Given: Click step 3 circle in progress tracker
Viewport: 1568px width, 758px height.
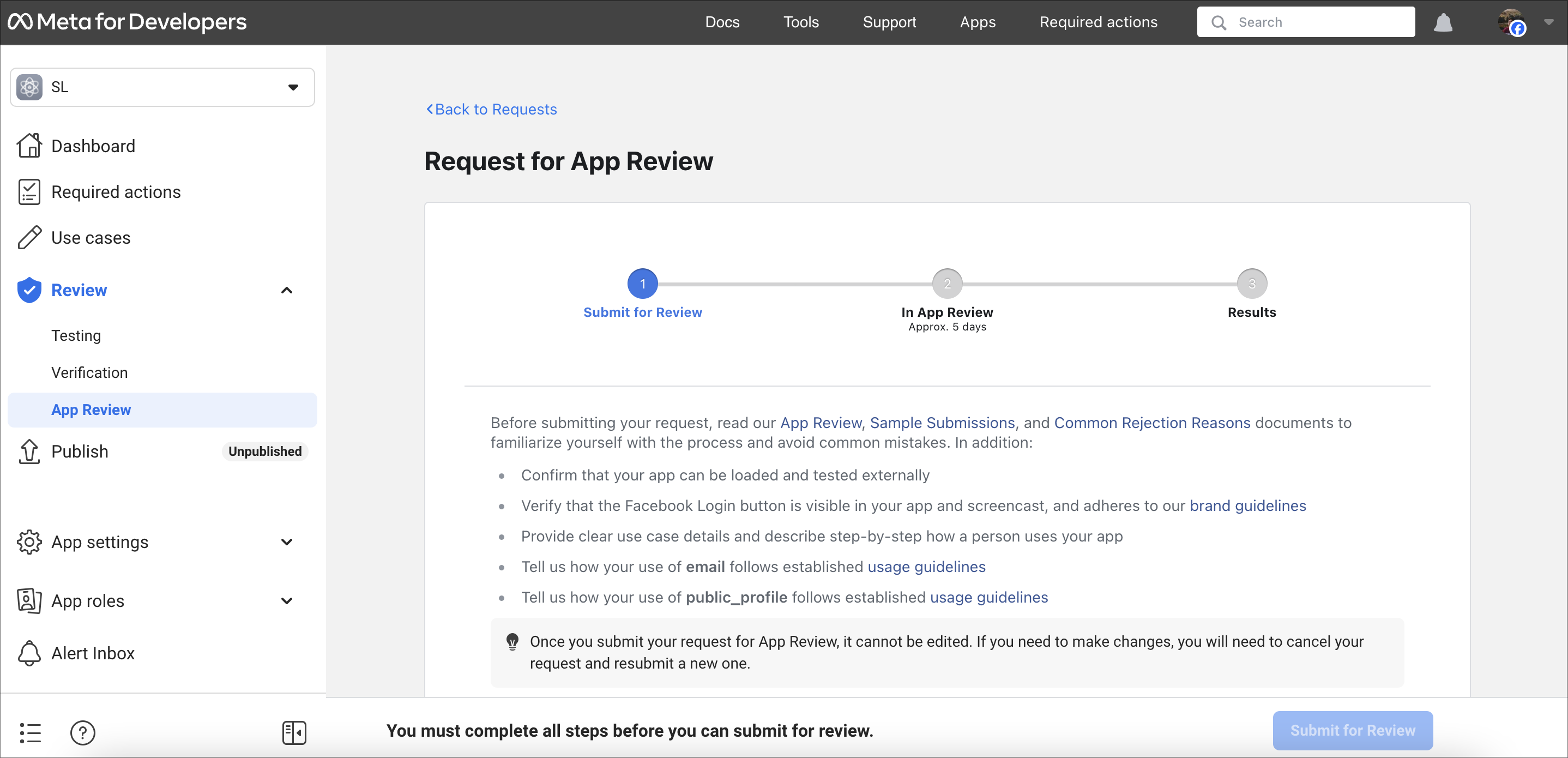Looking at the screenshot, I should [x=1251, y=284].
